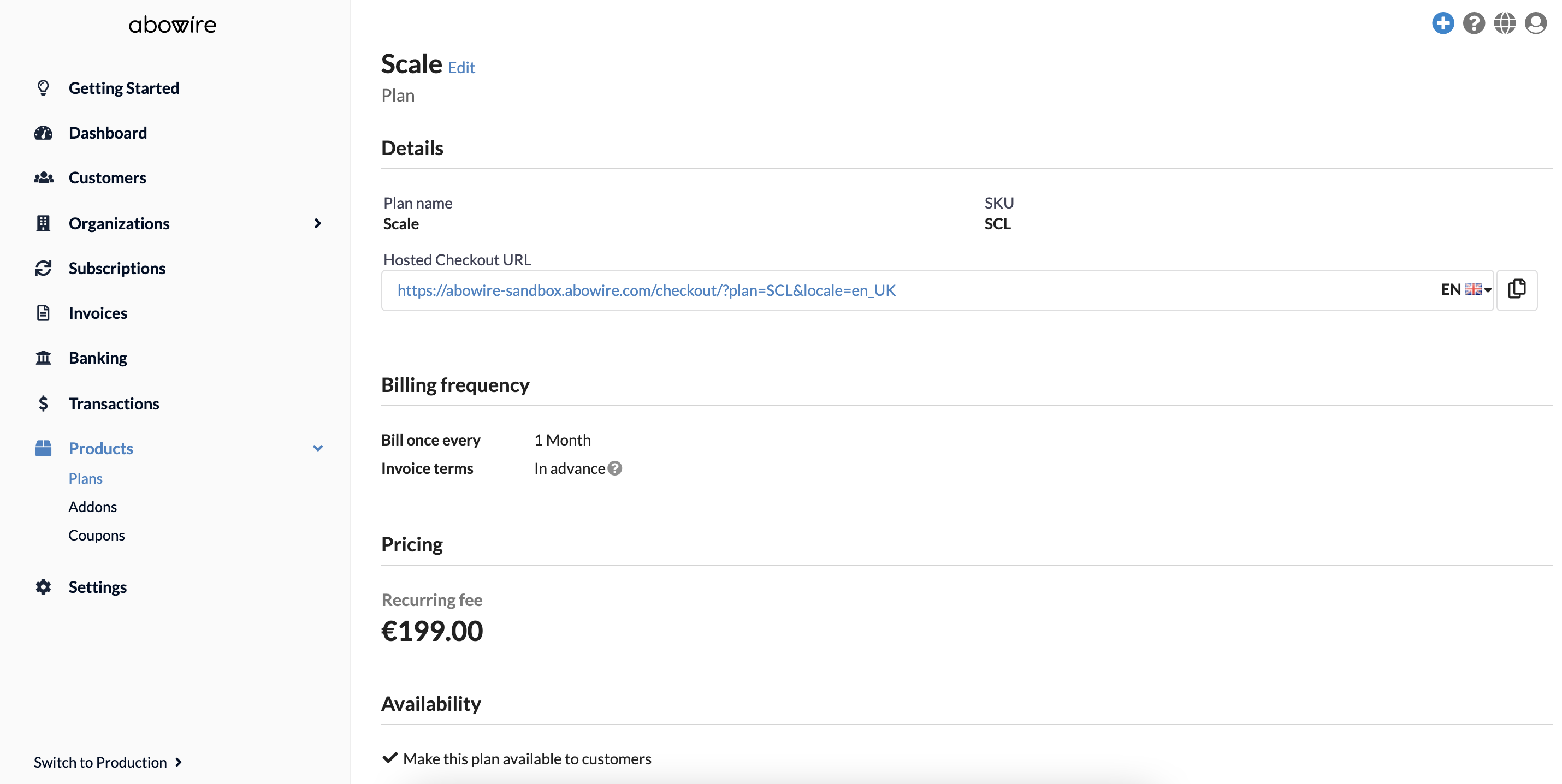Collapse the Products menu chevron

317,448
